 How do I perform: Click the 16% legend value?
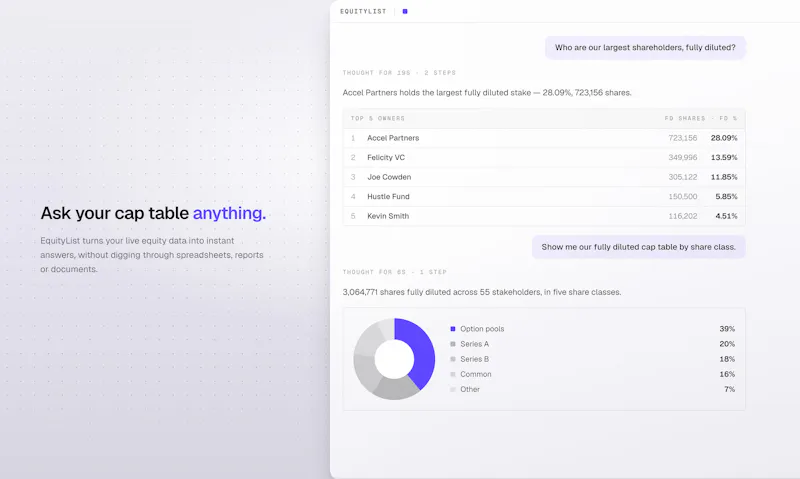727,374
